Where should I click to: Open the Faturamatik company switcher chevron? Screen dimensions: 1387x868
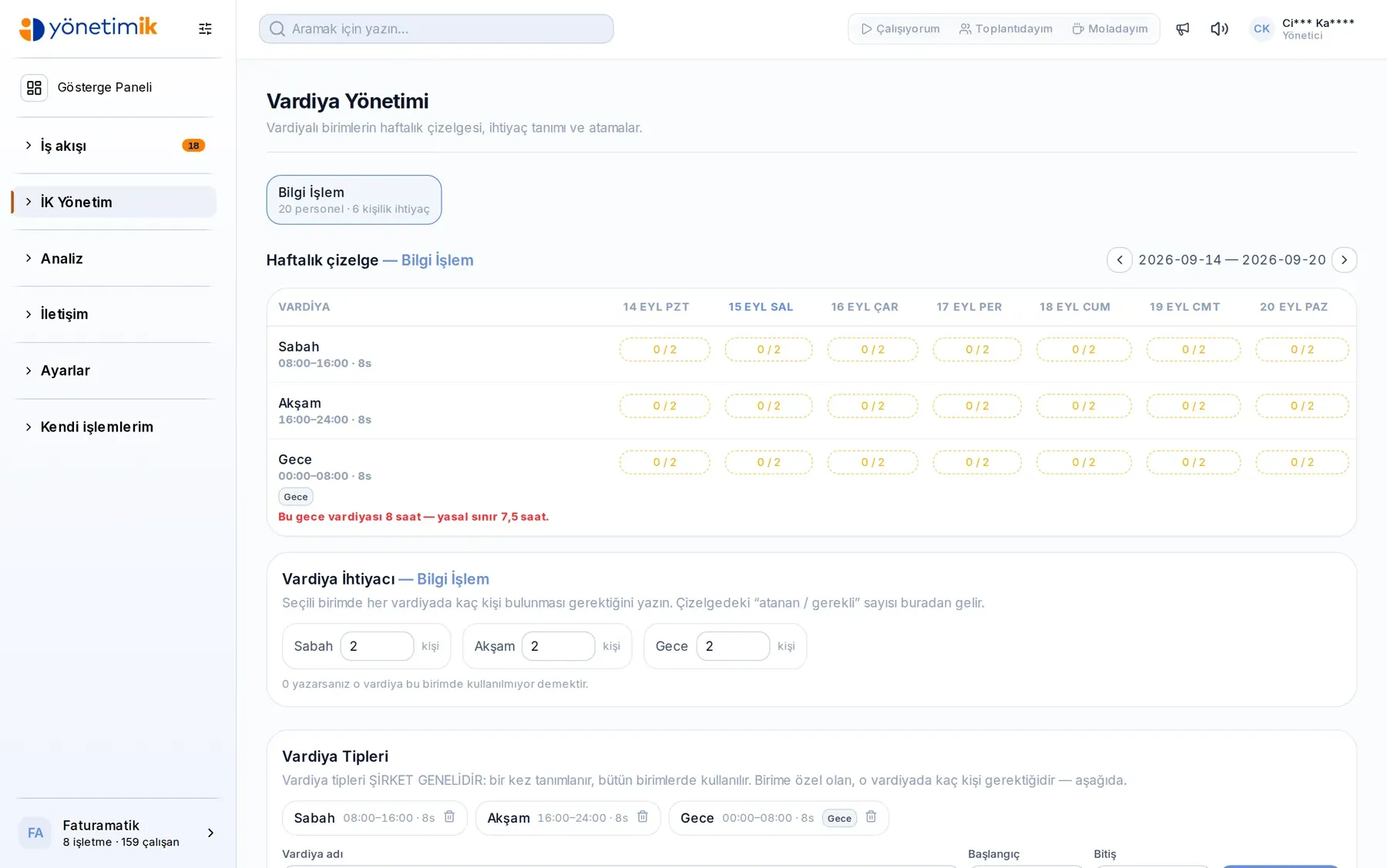pos(210,833)
